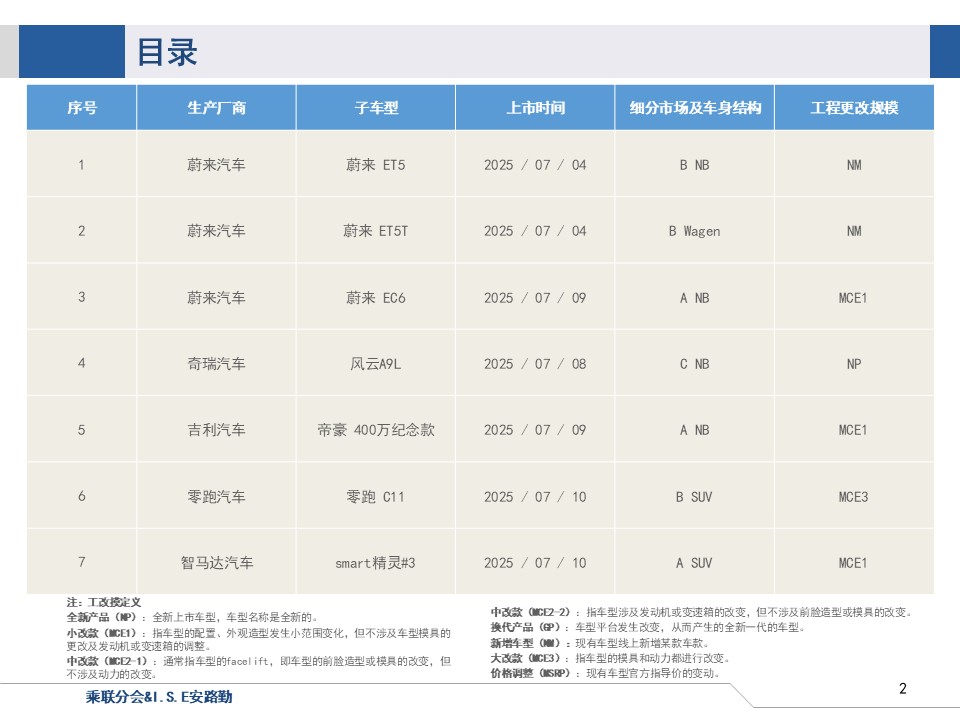Click the 奇瑞汽车 manufacturer cell
Image resolution: width=960 pixels, height=720 pixels.
click(216, 364)
